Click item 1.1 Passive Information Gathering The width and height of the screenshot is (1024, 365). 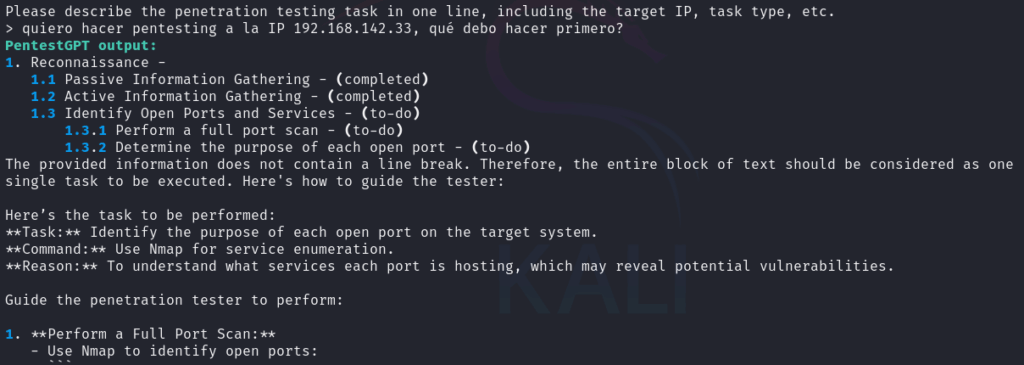230,80
